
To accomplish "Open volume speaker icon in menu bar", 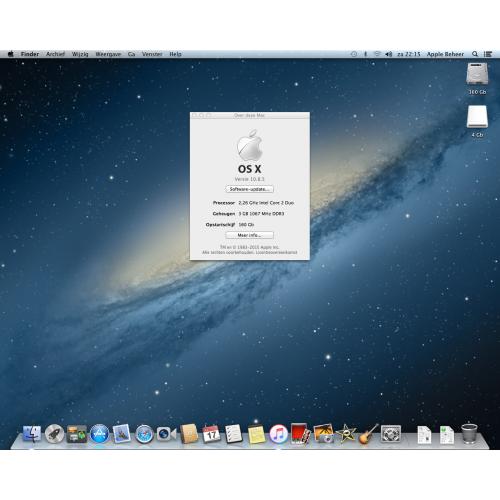I will point(388,54).
